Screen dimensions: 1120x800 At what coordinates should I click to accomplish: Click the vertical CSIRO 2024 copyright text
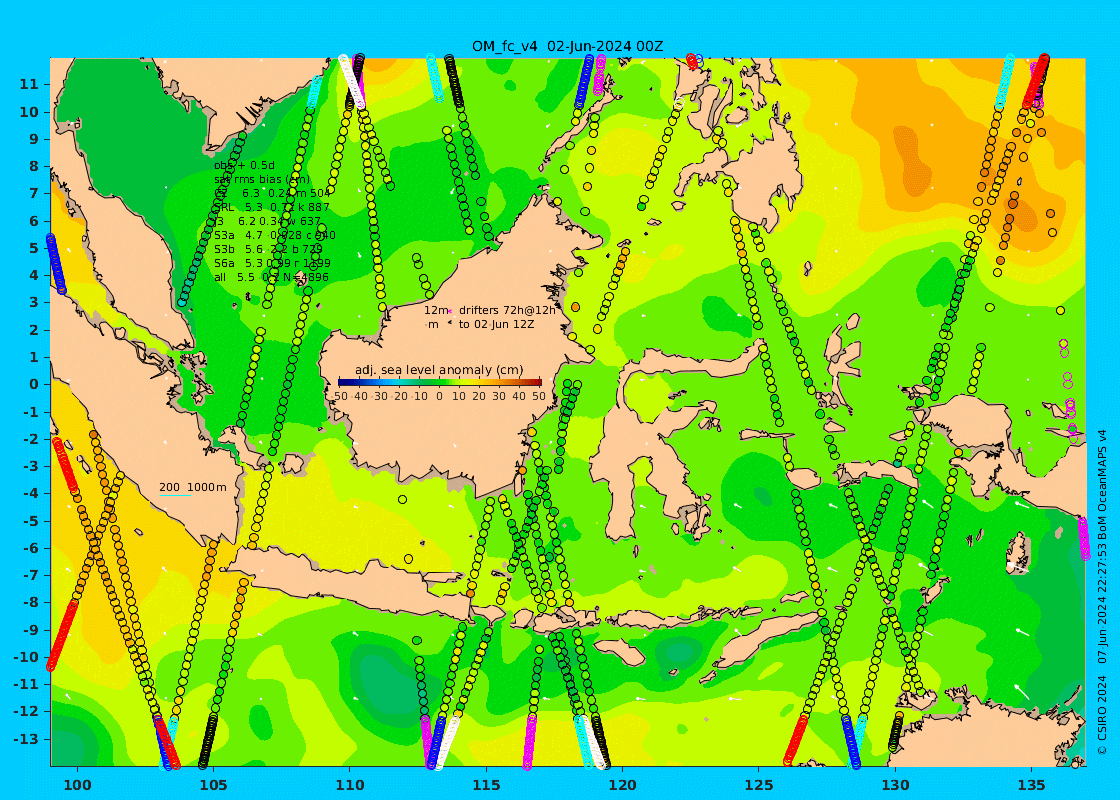tap(1102, 591)
